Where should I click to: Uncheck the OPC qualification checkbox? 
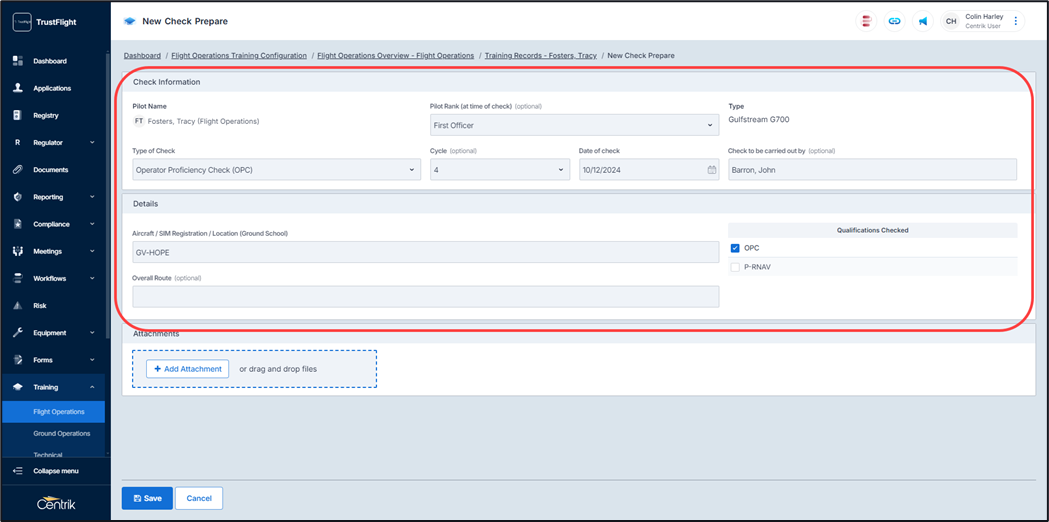[x=735, y=248]
